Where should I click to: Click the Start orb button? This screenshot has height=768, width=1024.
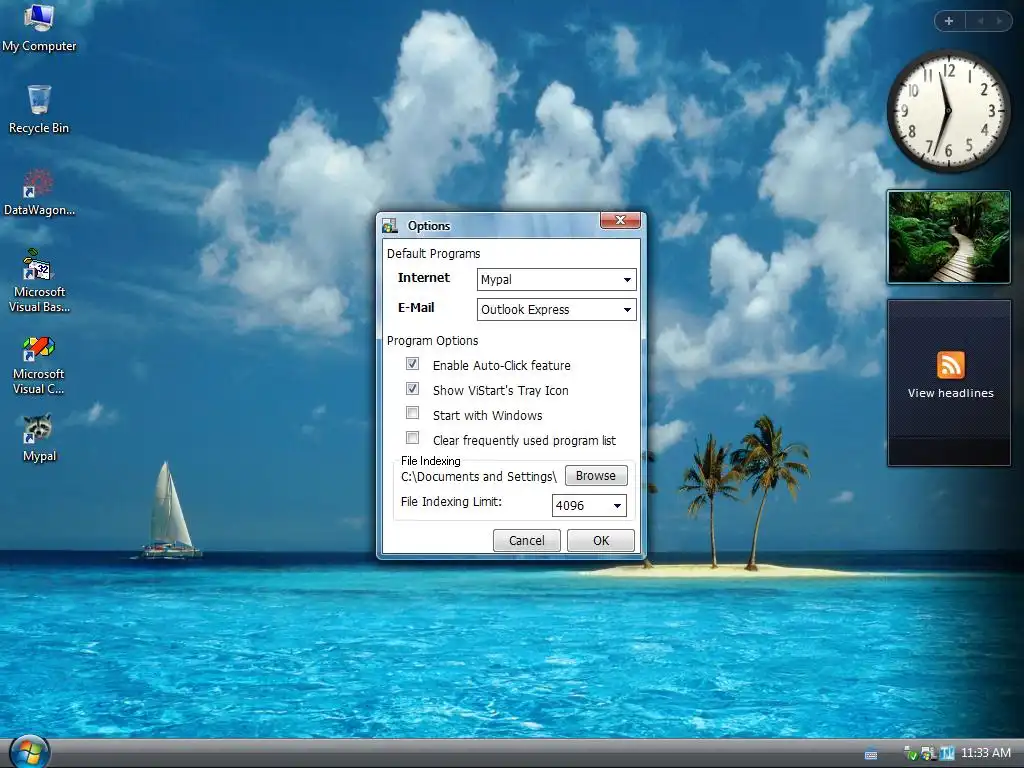[x=29, y=751]
